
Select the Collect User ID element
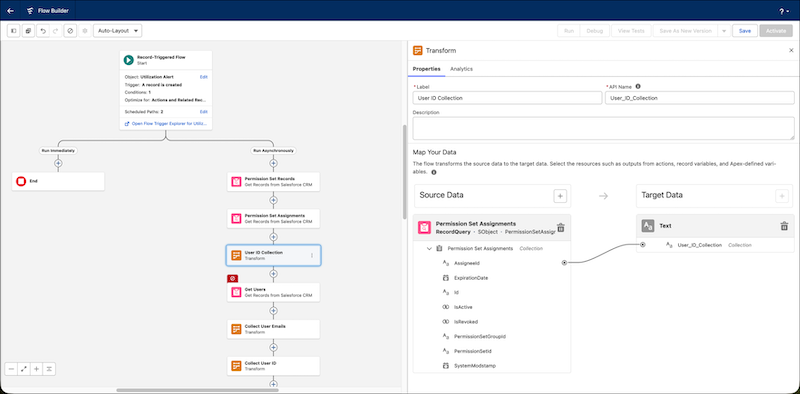tap(273, 366)
